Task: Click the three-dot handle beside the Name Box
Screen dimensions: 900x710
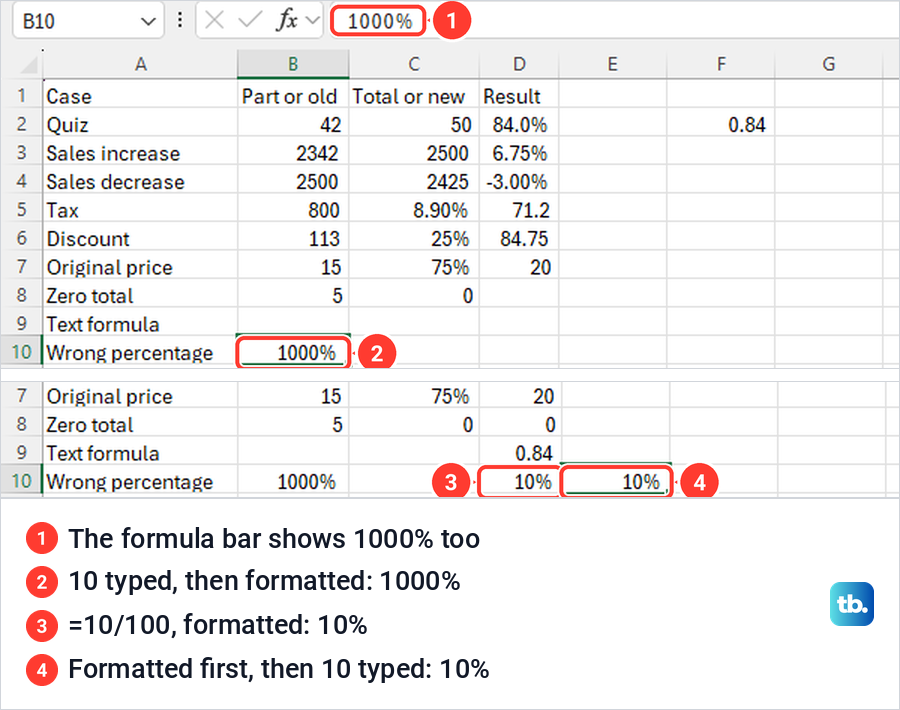Action: (180, 21)
